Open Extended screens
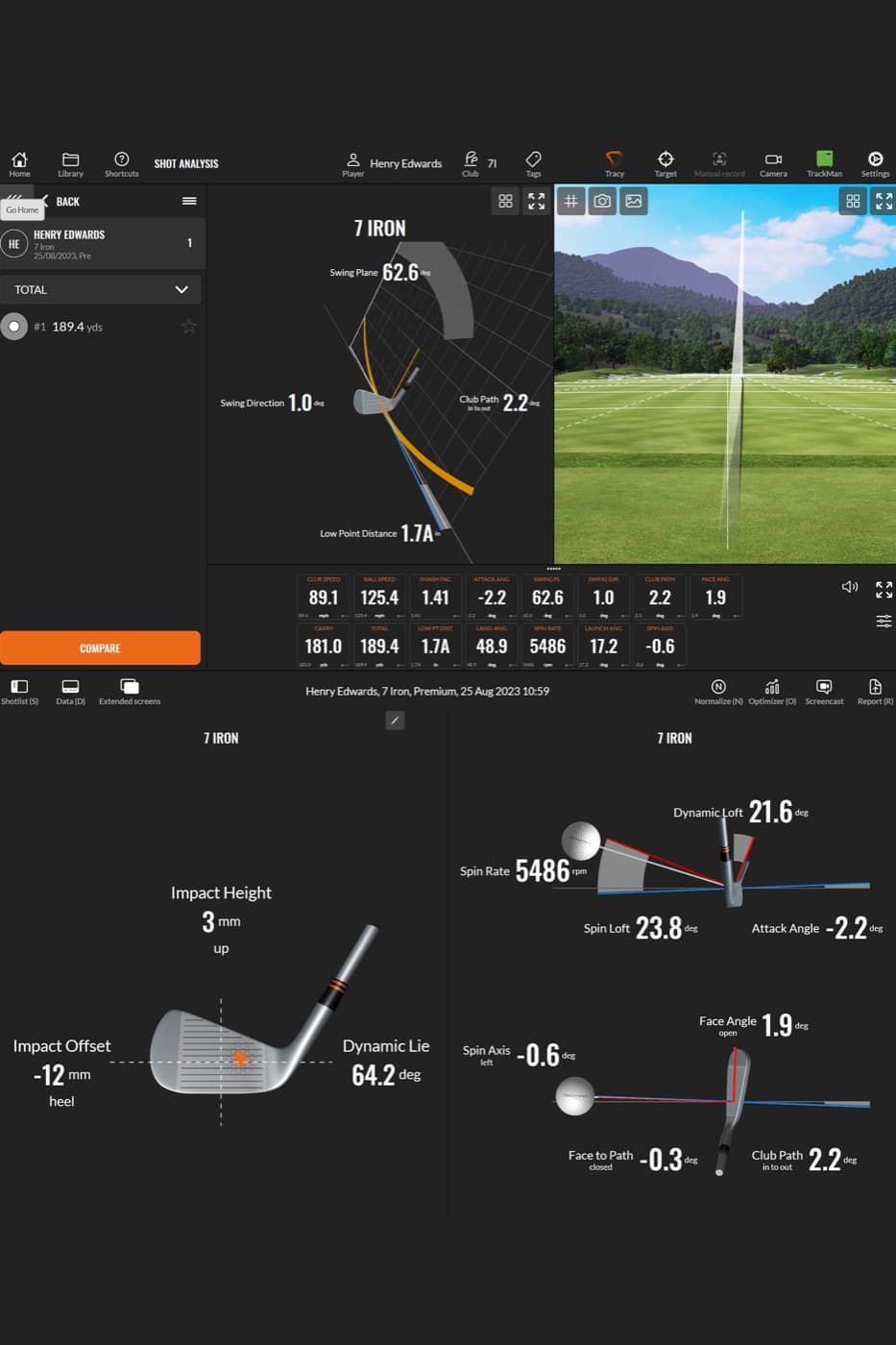This screenshot has width=896, height=1345. coord(130,692)
